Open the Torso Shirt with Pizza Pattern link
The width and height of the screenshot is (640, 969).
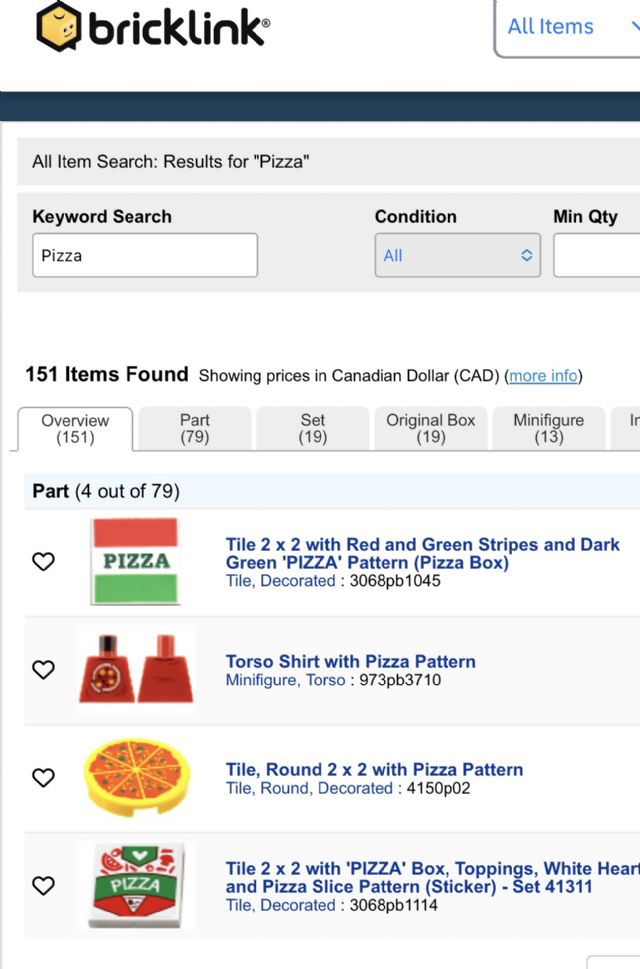[x=350, y=662]
